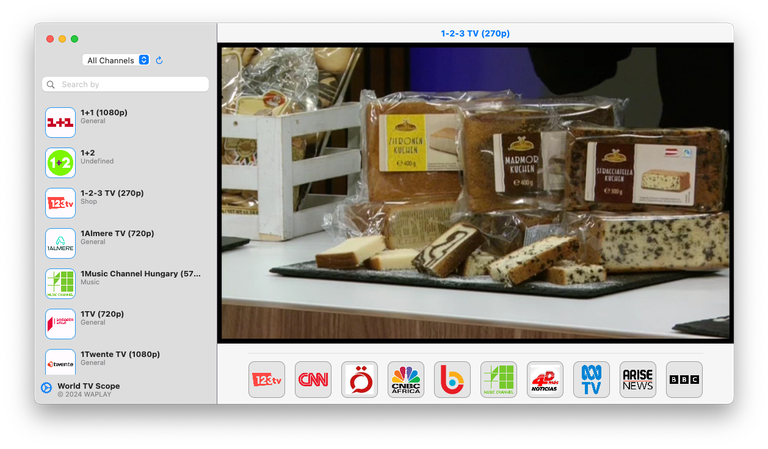Viewport: 768px width, 449px height.
Task: Select the '1TV (720p)' channel title
Action: click(102, 314)
